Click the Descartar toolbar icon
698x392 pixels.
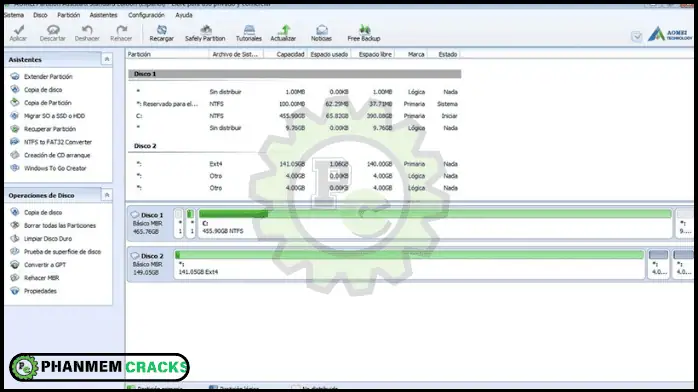pos(53,30)
